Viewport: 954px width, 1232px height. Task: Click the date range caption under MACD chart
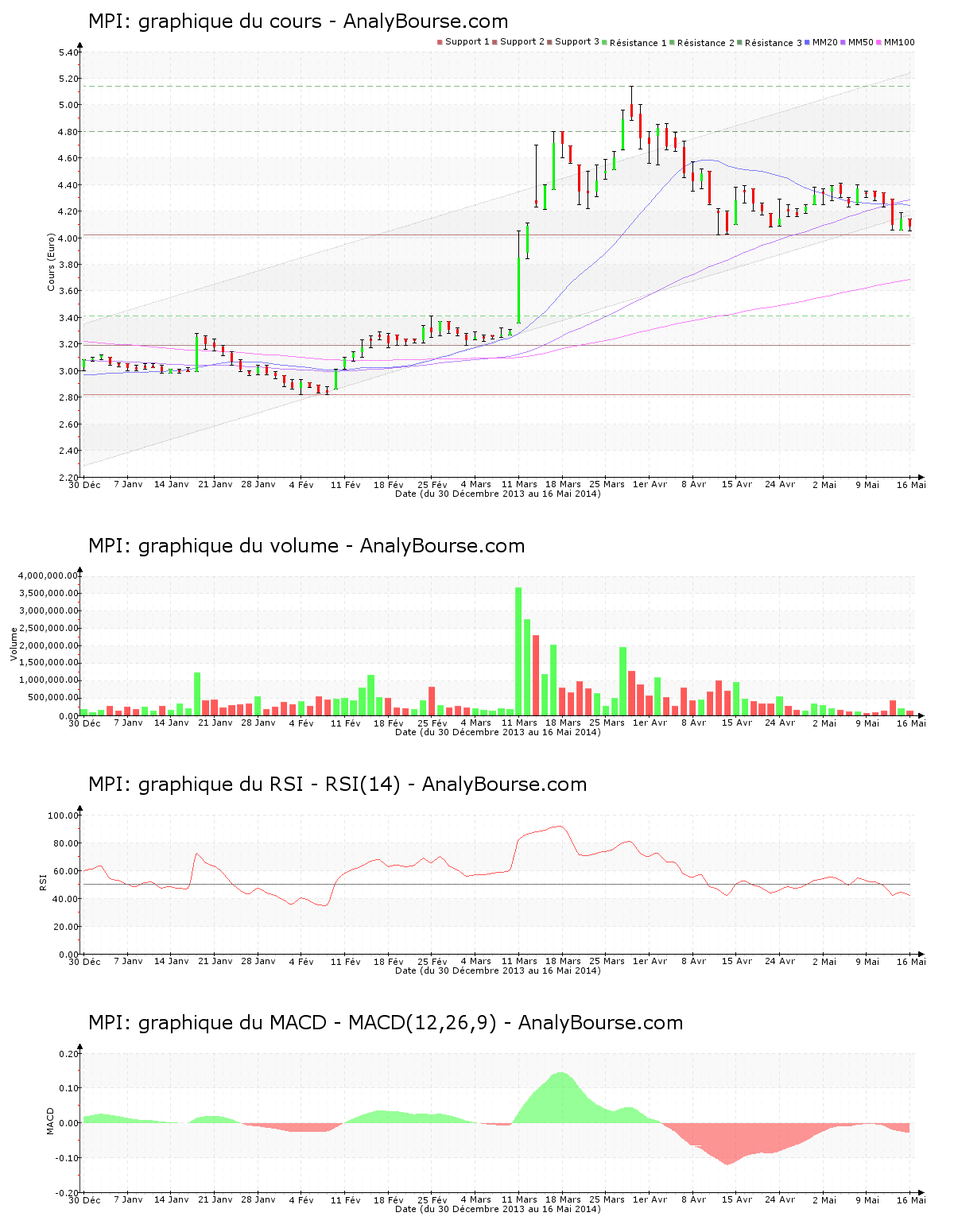[x=498, y=1209]
